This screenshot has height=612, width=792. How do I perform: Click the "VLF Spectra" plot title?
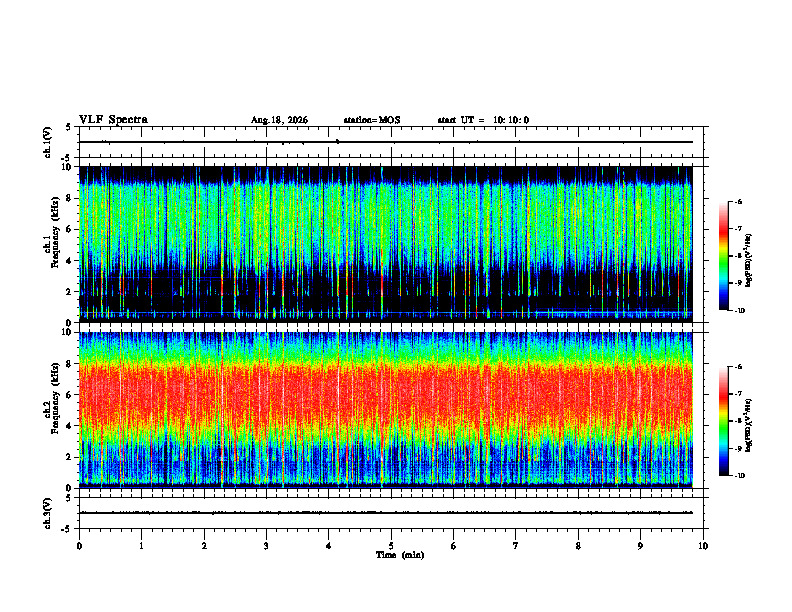113,120
